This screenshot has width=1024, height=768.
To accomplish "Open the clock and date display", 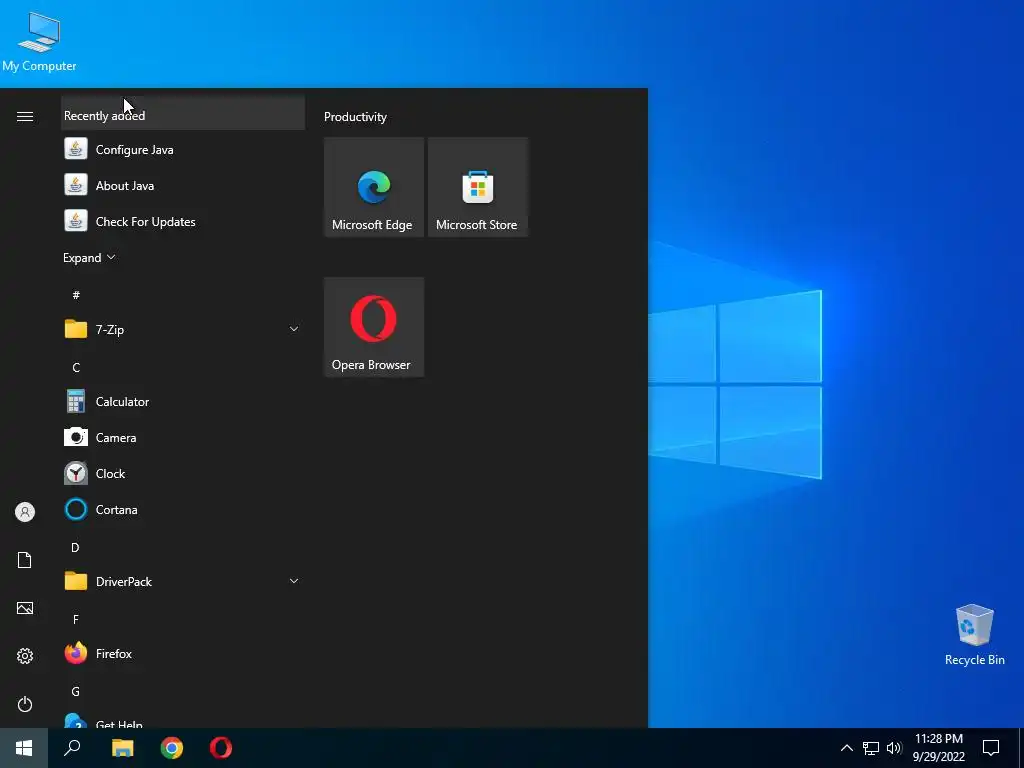I will 938,748.
